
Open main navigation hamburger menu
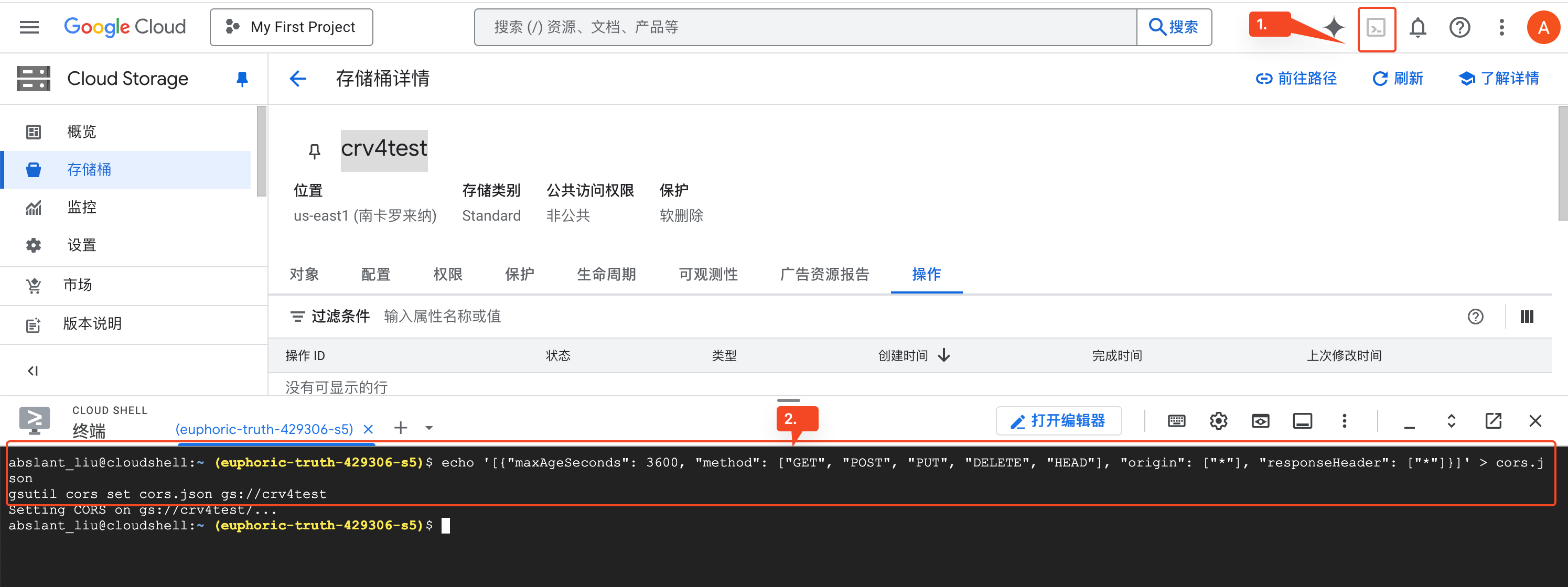coord(29,27)
